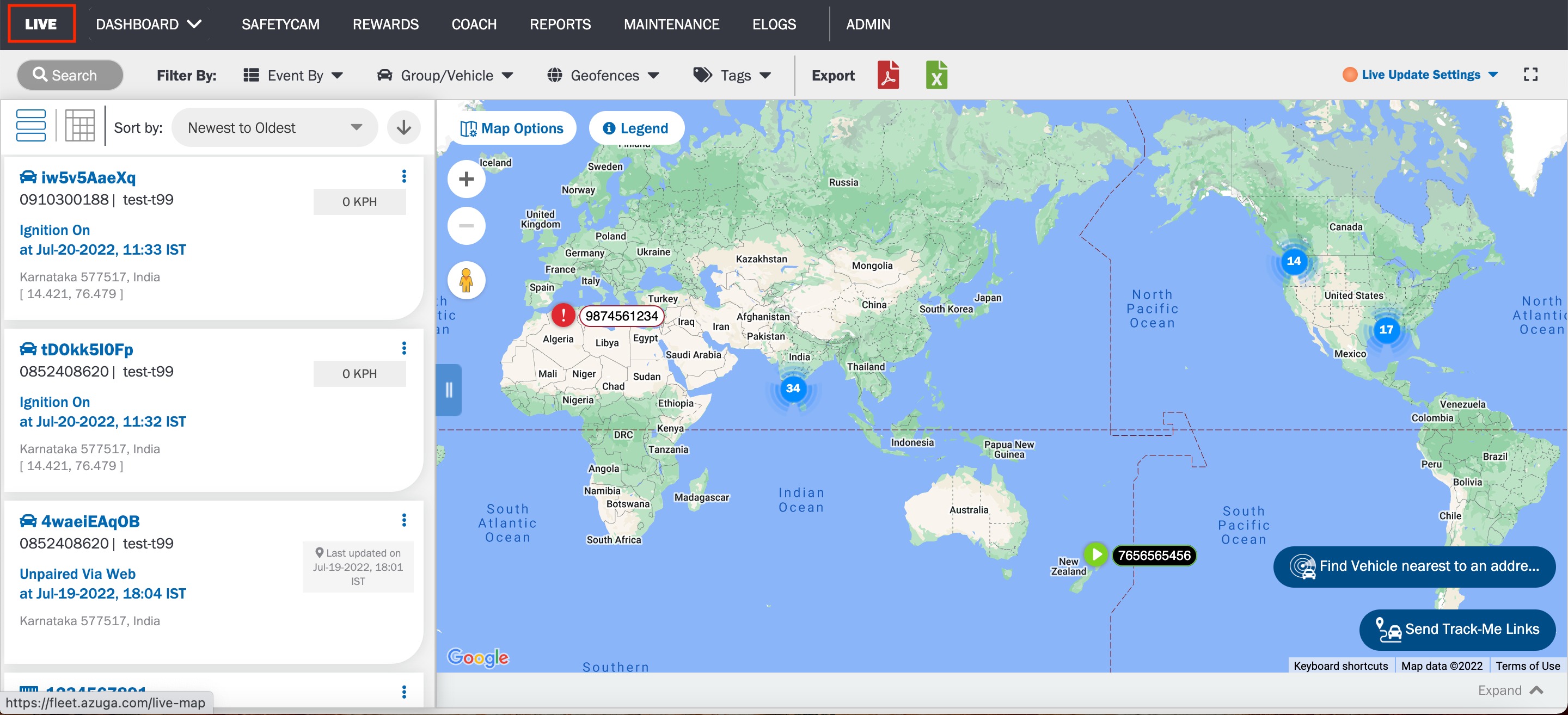1568x715 pixels.
Task: Open REWARDS section
Action: (385, 24)
